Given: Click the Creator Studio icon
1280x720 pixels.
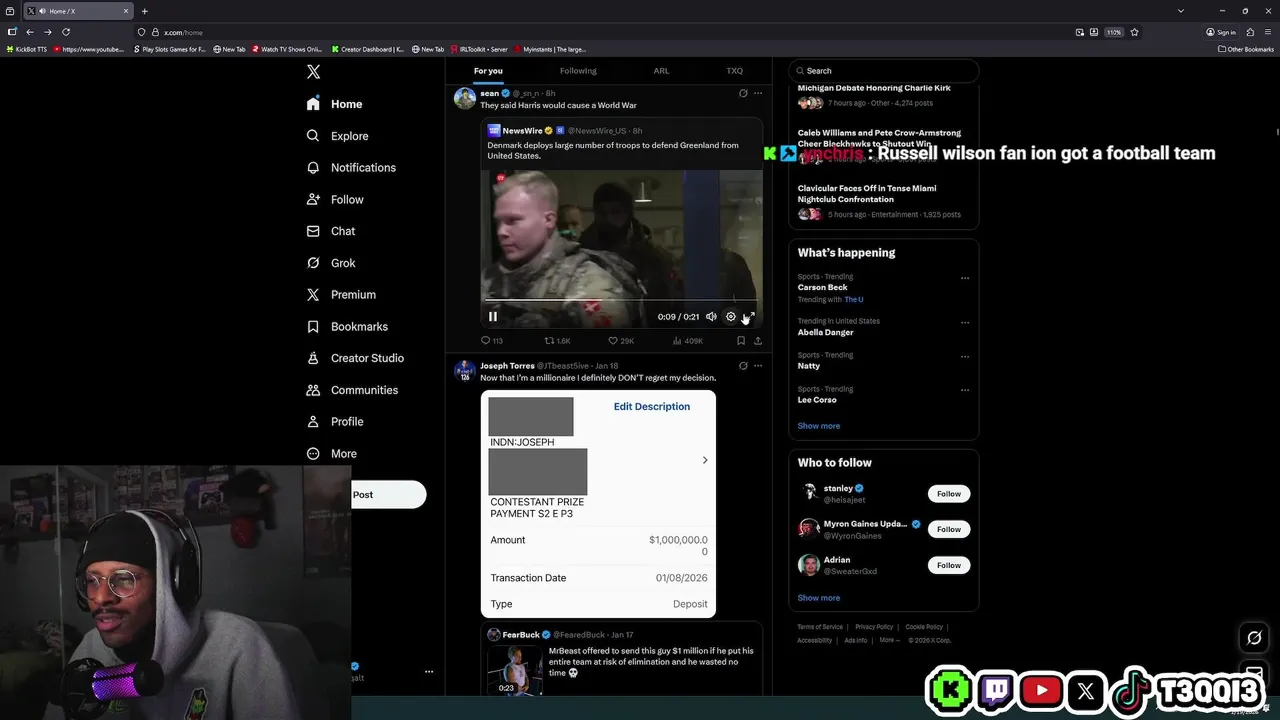Looking at the screenshot, I should 313,358.
